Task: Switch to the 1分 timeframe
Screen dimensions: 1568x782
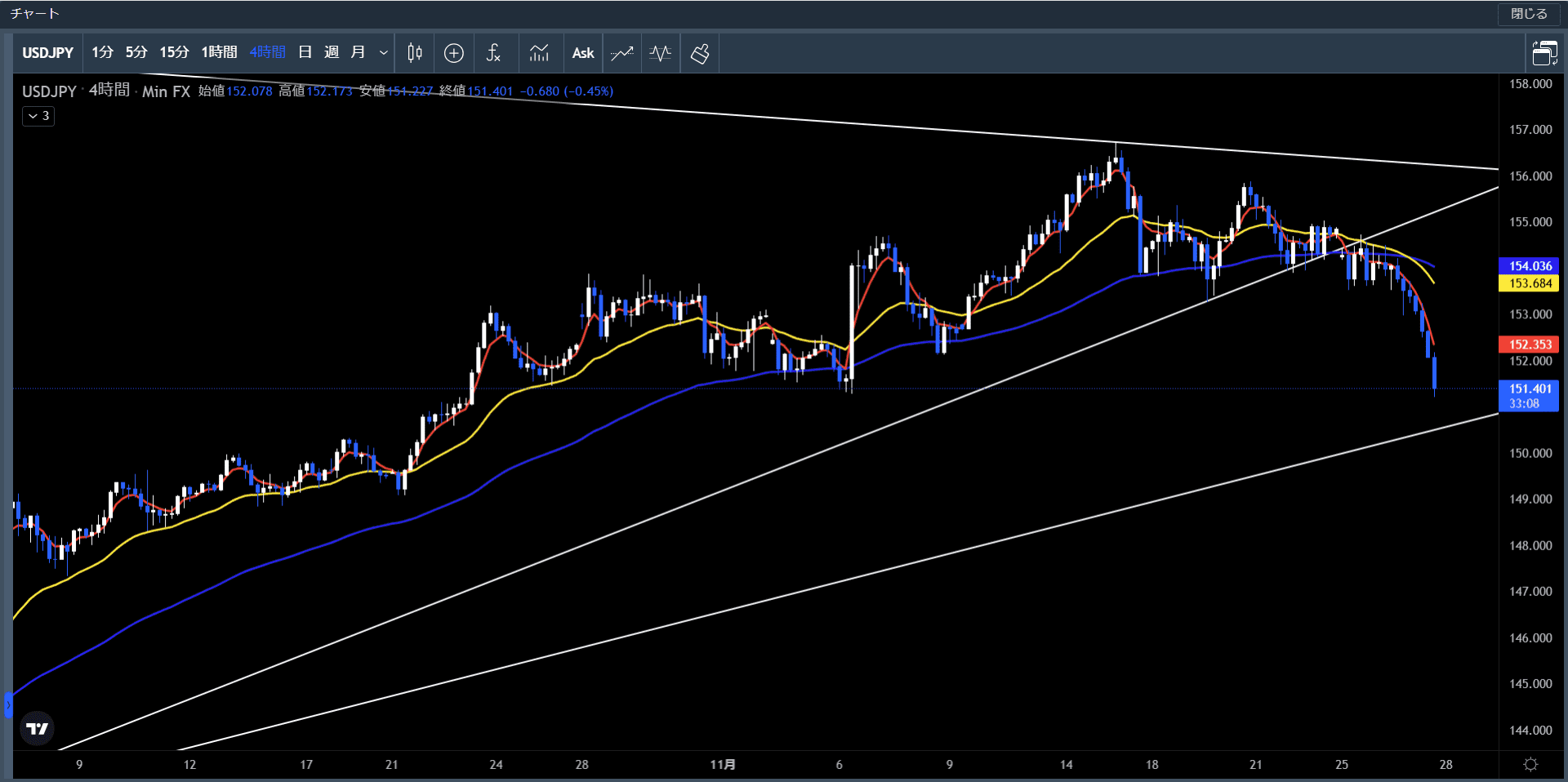Action: pos(102,53)
